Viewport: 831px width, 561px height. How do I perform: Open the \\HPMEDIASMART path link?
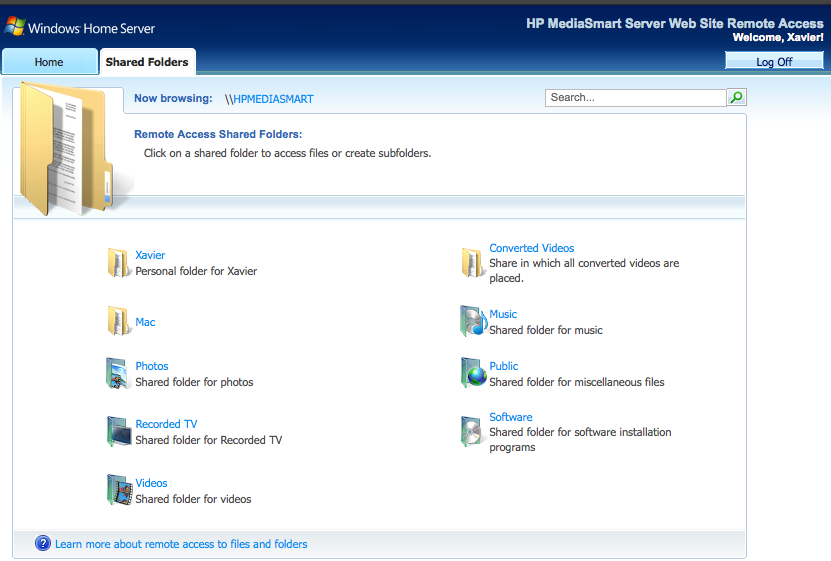(269, 99)
